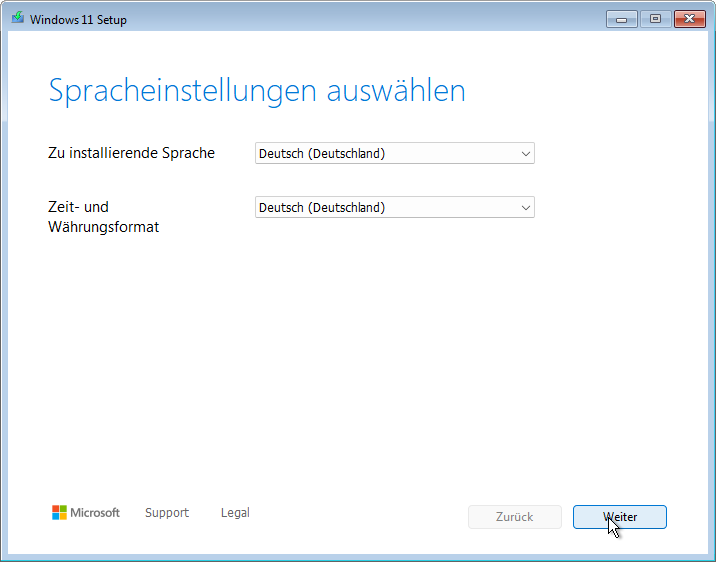The image size is (716, 562).
Task: Click the Windows 11 Setup title bar icon
Action: point(17,19)
